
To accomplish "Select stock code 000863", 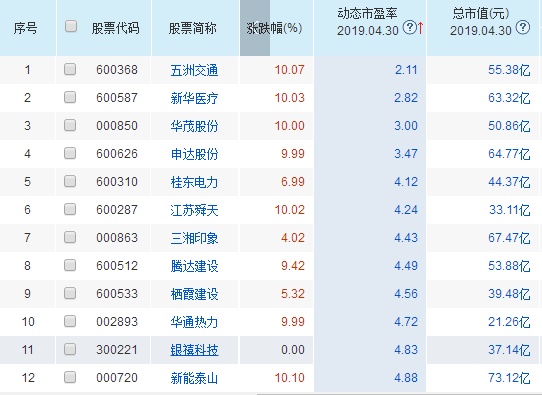I will [x=117, y=238].
